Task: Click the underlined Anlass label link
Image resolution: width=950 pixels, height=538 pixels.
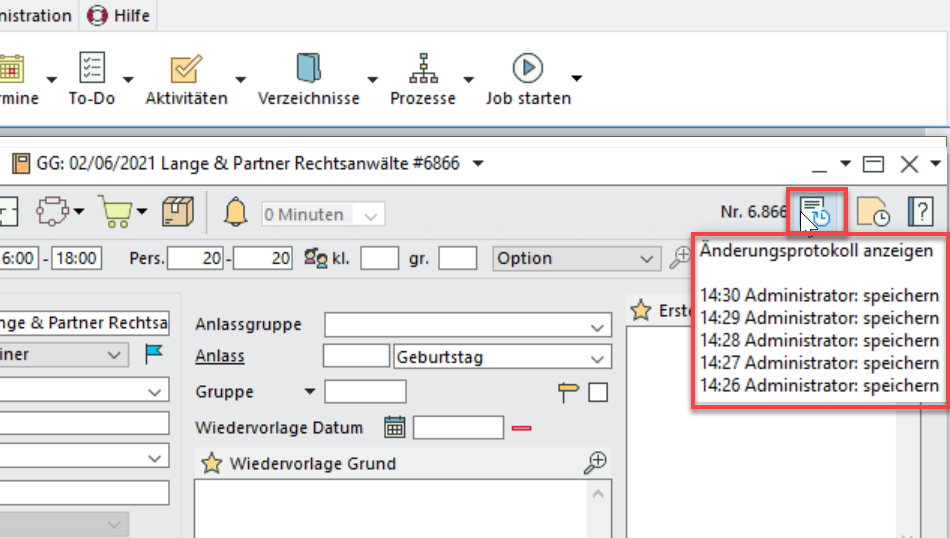Action: [x=220, y=357]
